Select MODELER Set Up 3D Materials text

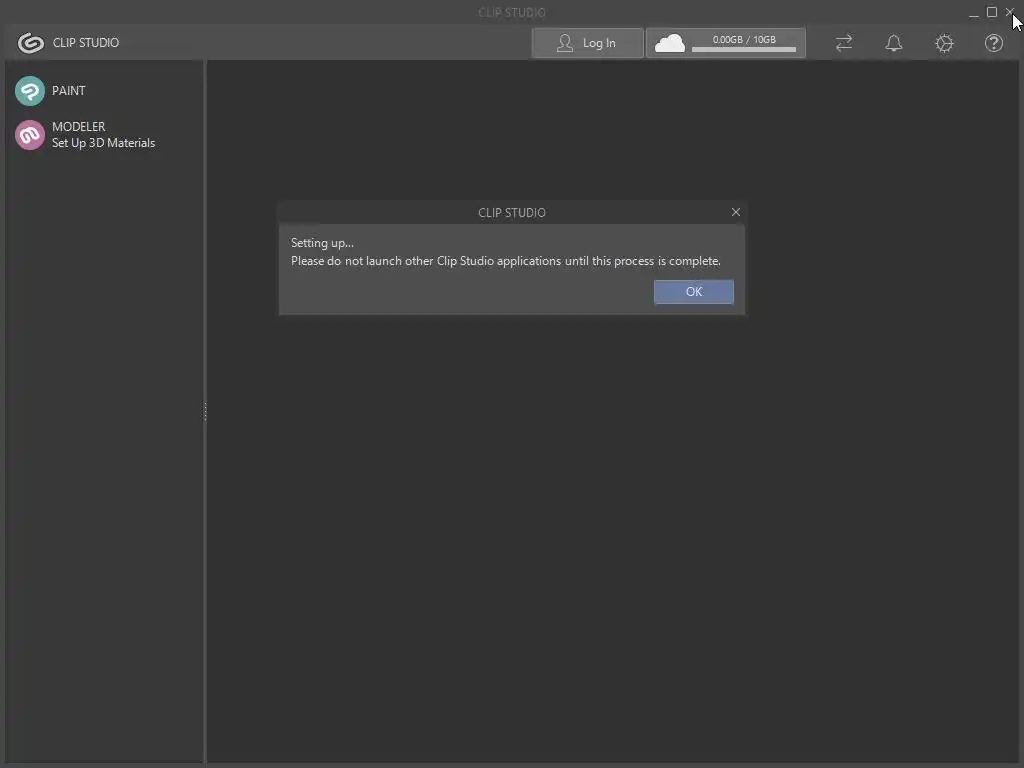coord(103,135)
